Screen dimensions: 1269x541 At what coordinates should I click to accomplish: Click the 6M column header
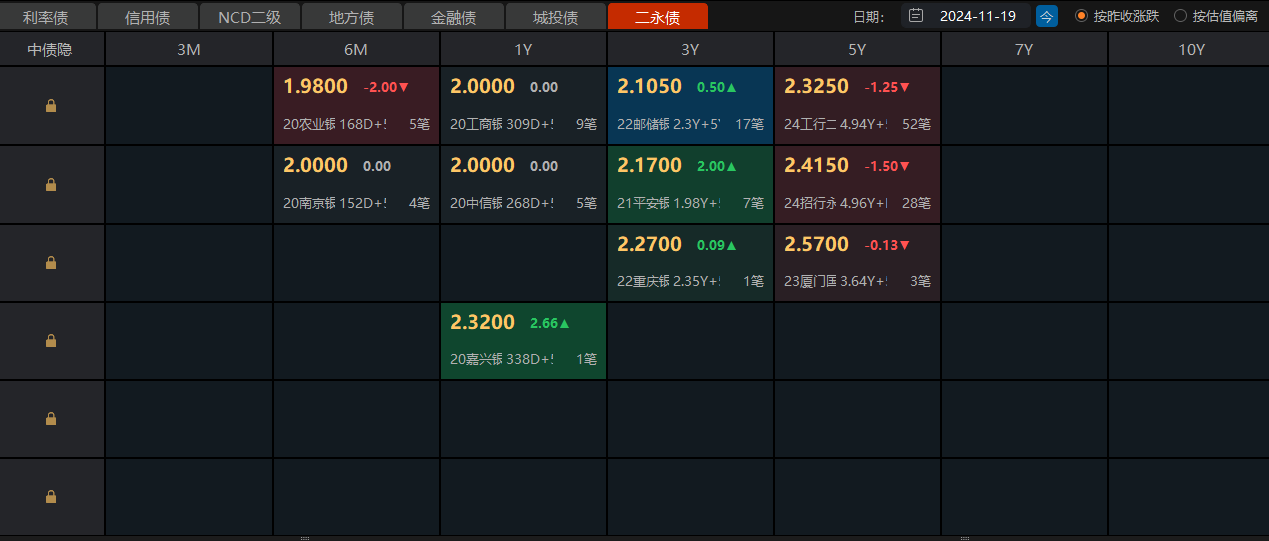(356, 49)
